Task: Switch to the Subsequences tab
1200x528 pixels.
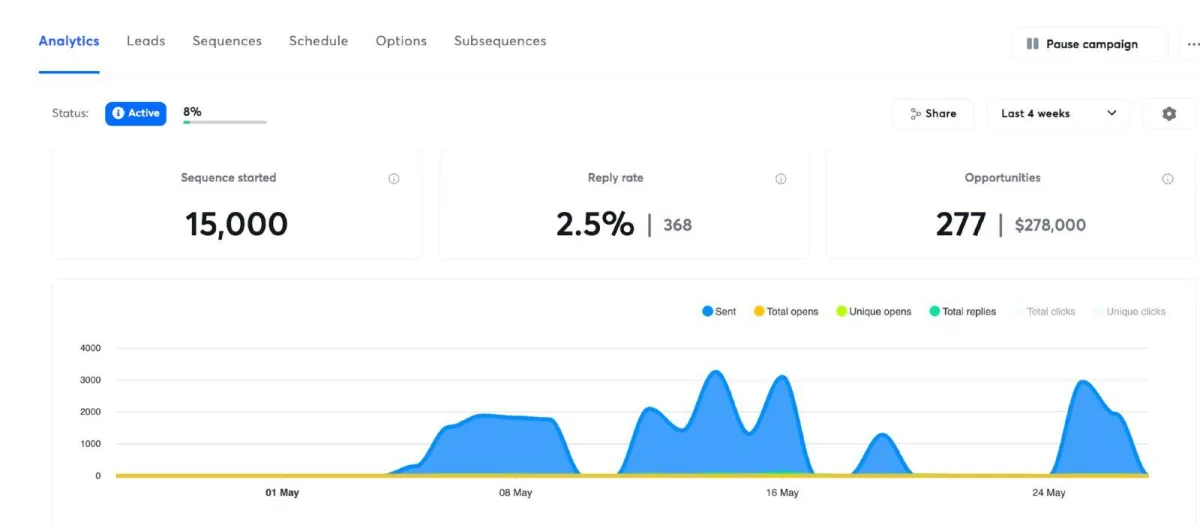Action: pos(500,41)
